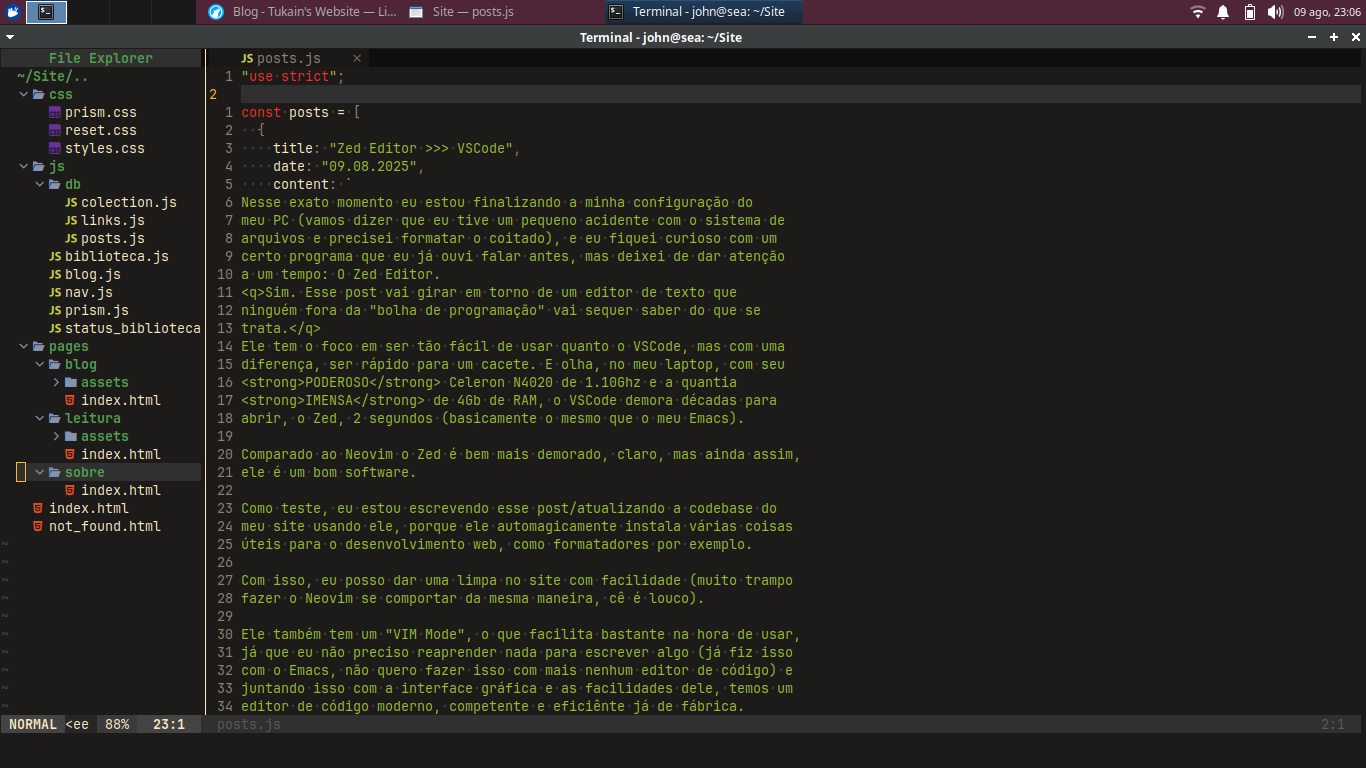Click the empty current line 2 in the editor
The height and width of the screenshot is (768, 1366).
[800, 94]
